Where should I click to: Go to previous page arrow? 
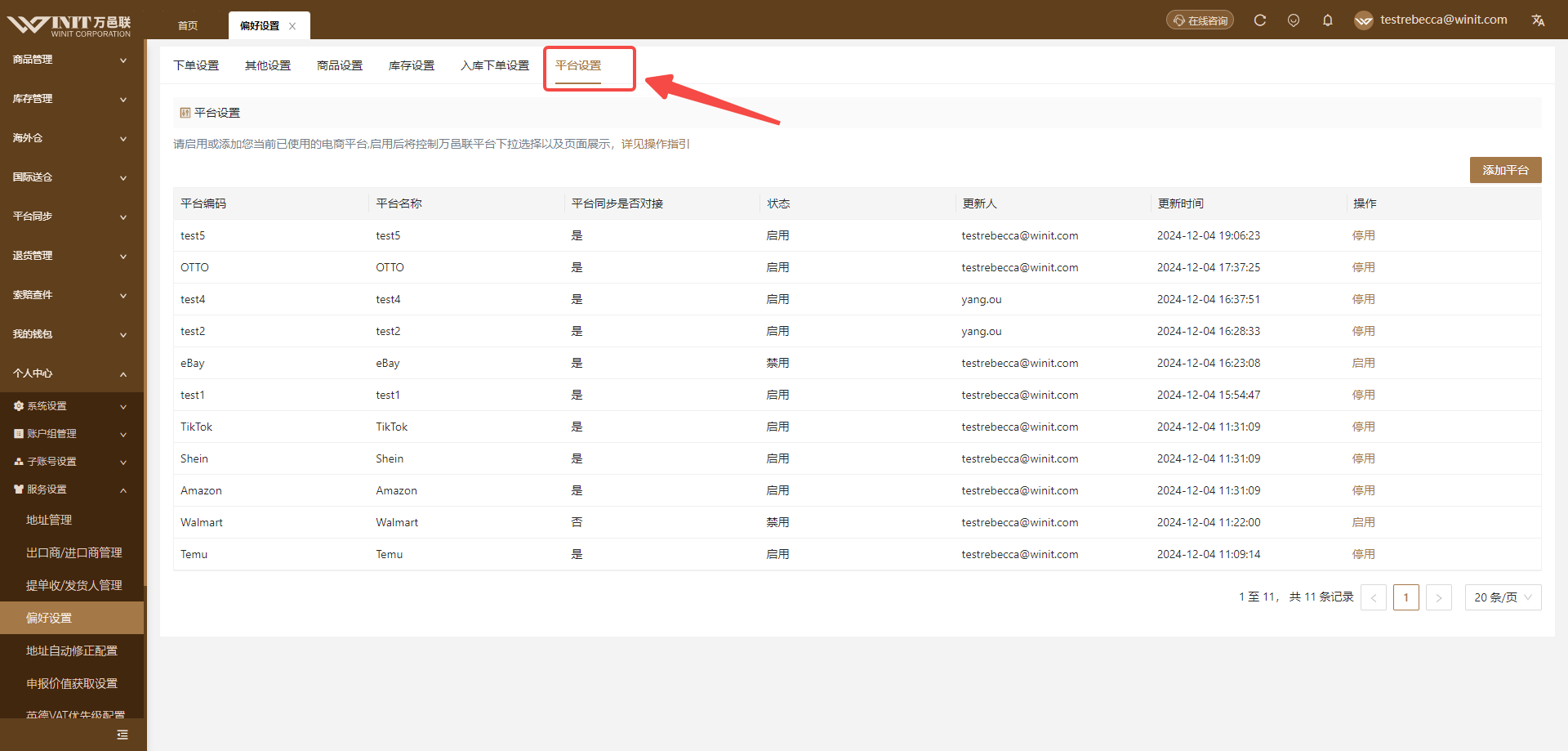pyautogui.click(x=1374, y=597)
